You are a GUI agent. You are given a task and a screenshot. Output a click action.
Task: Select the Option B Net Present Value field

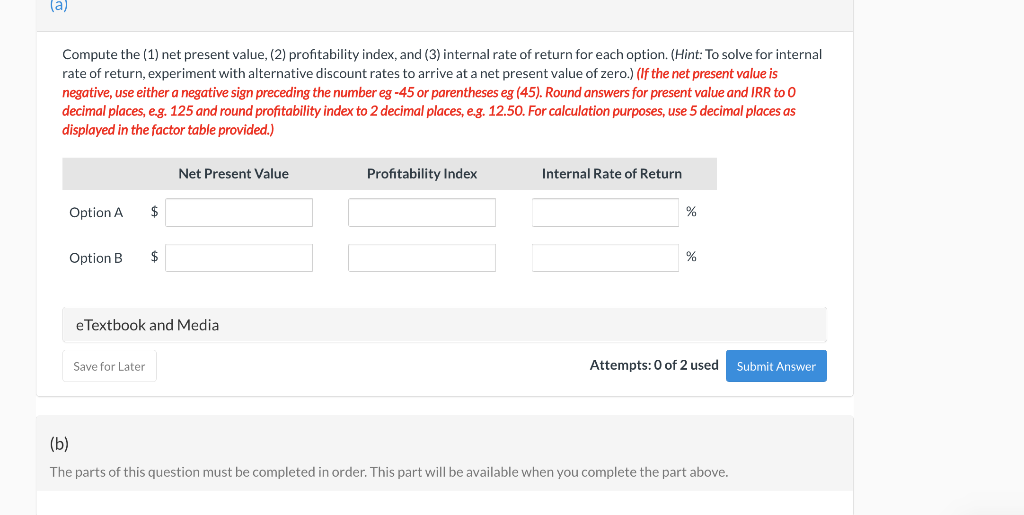pos(239,258)
